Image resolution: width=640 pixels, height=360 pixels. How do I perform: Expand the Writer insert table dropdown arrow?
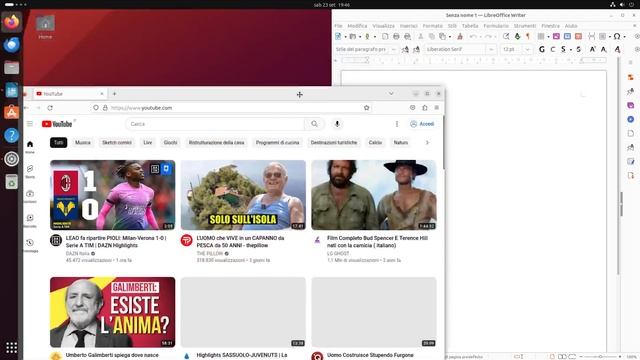tap(548, 37)
